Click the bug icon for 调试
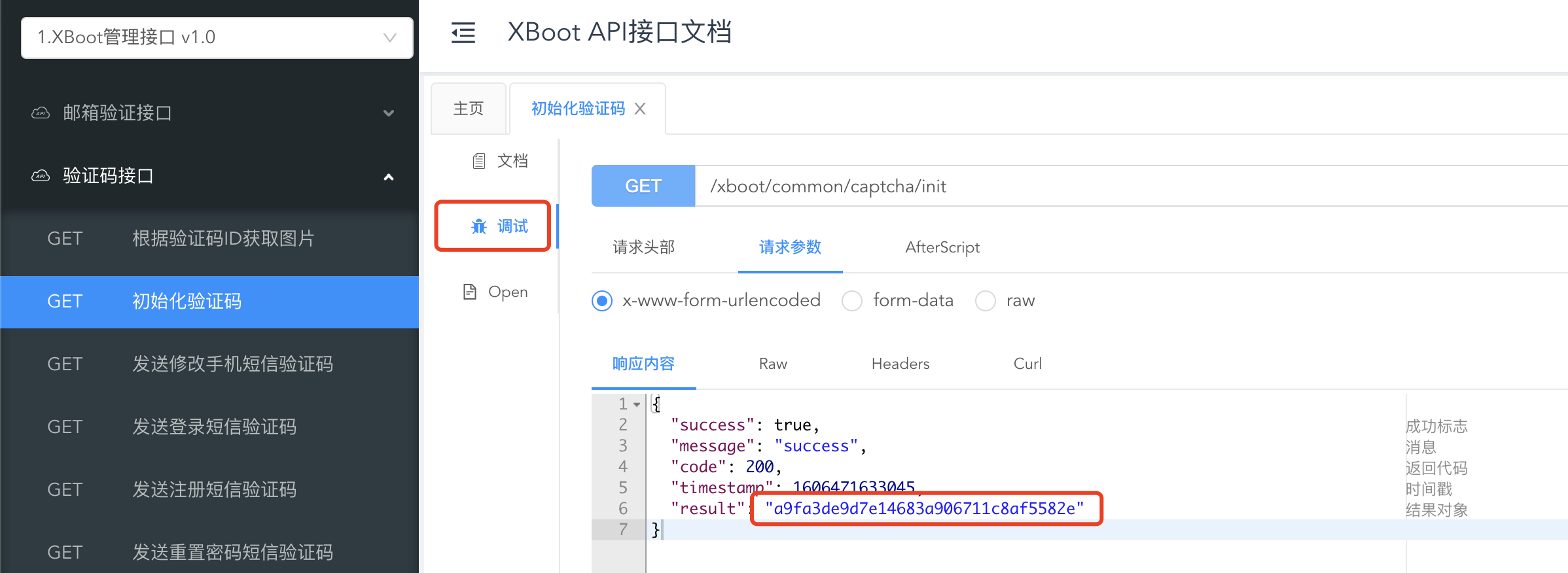Image resolution: width=1568 pixels, height=573 pixels. coord(479,226)
